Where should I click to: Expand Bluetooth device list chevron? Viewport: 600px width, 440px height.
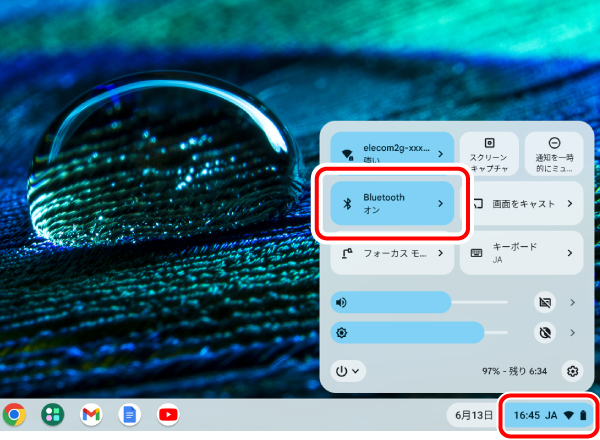(440, 203)
